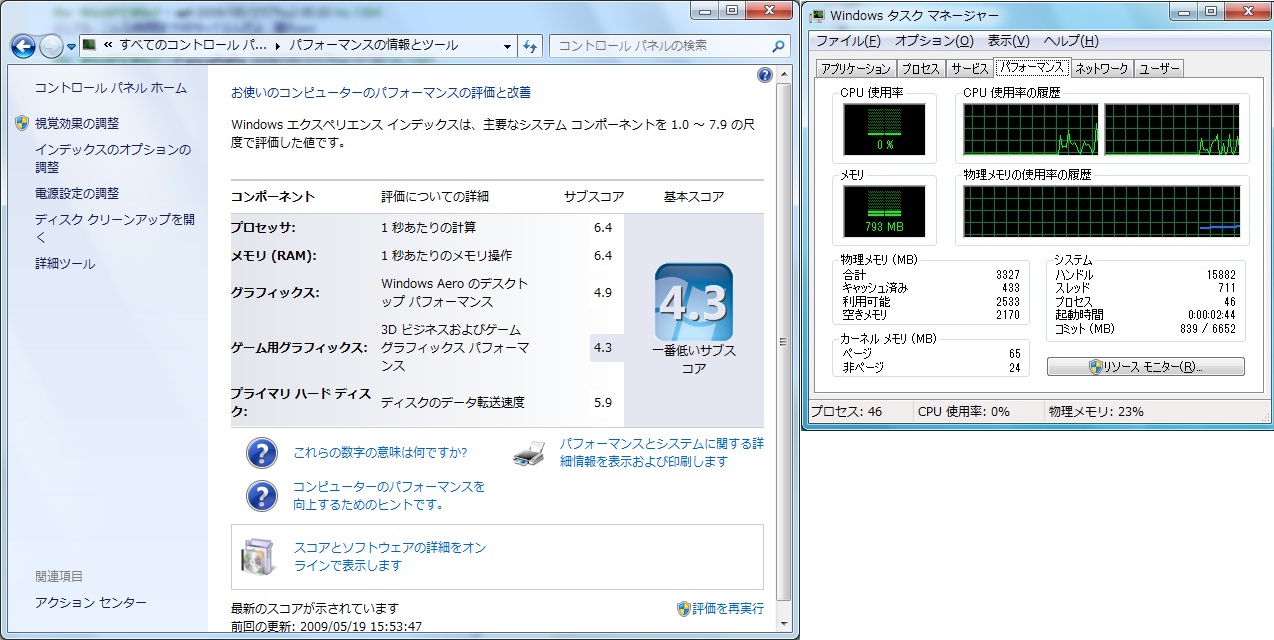Click the Task Manager title bar icon
The image size is (1274, 640).
tap(817, 15)
